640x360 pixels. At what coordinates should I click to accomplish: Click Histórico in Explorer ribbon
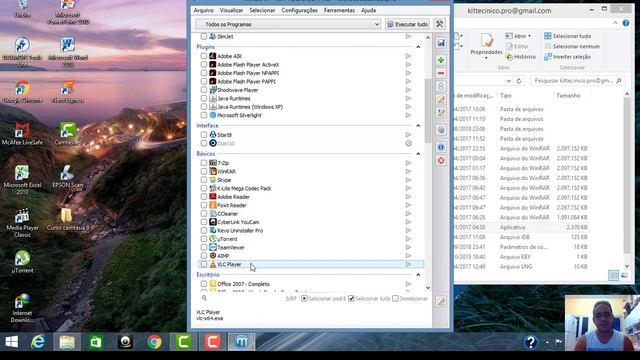coord(521,57)
